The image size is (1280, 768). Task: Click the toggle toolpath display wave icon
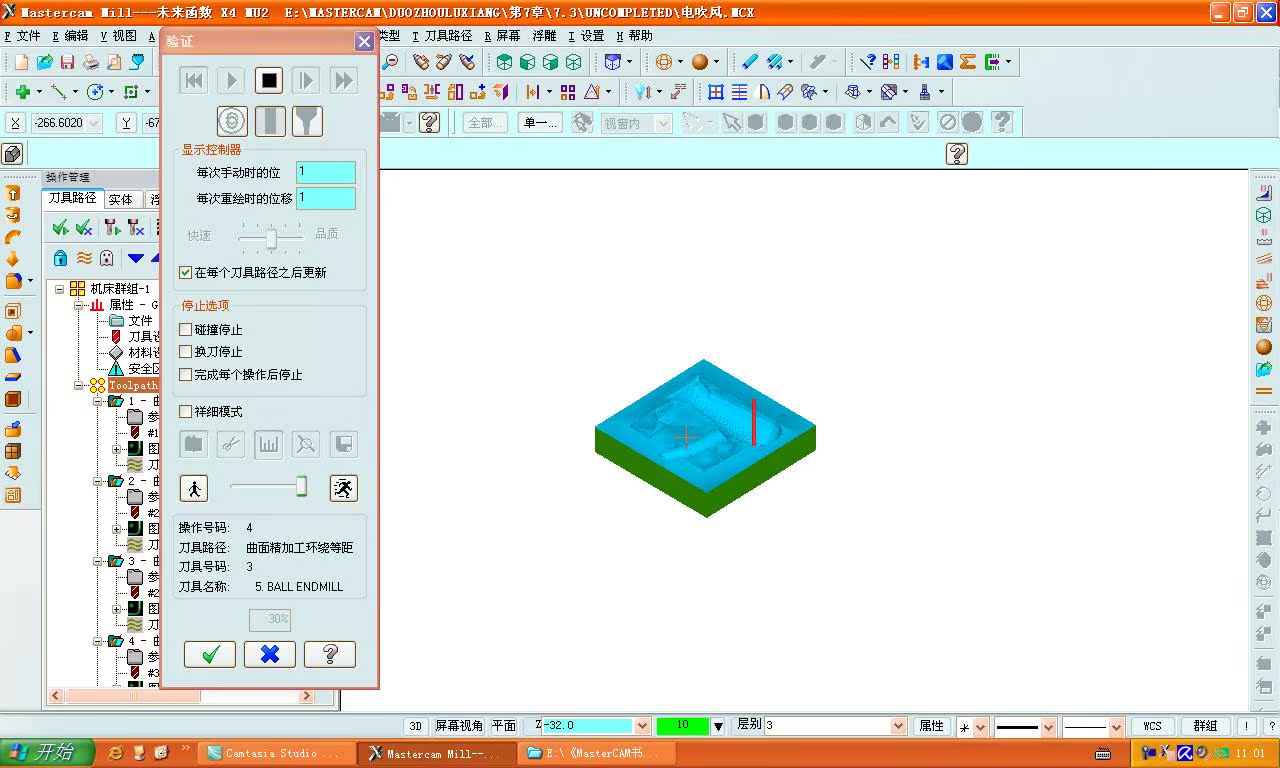[x=84, y=258]
